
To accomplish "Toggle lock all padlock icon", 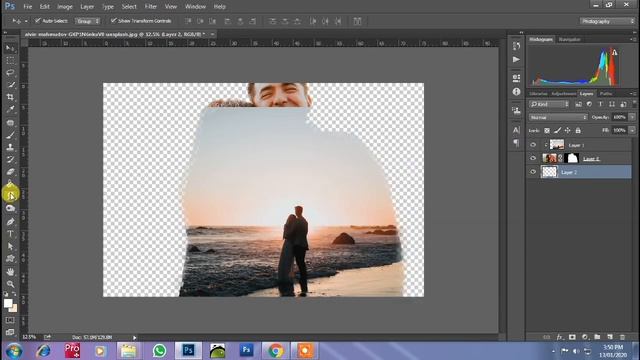I will [x=578, y=131].
